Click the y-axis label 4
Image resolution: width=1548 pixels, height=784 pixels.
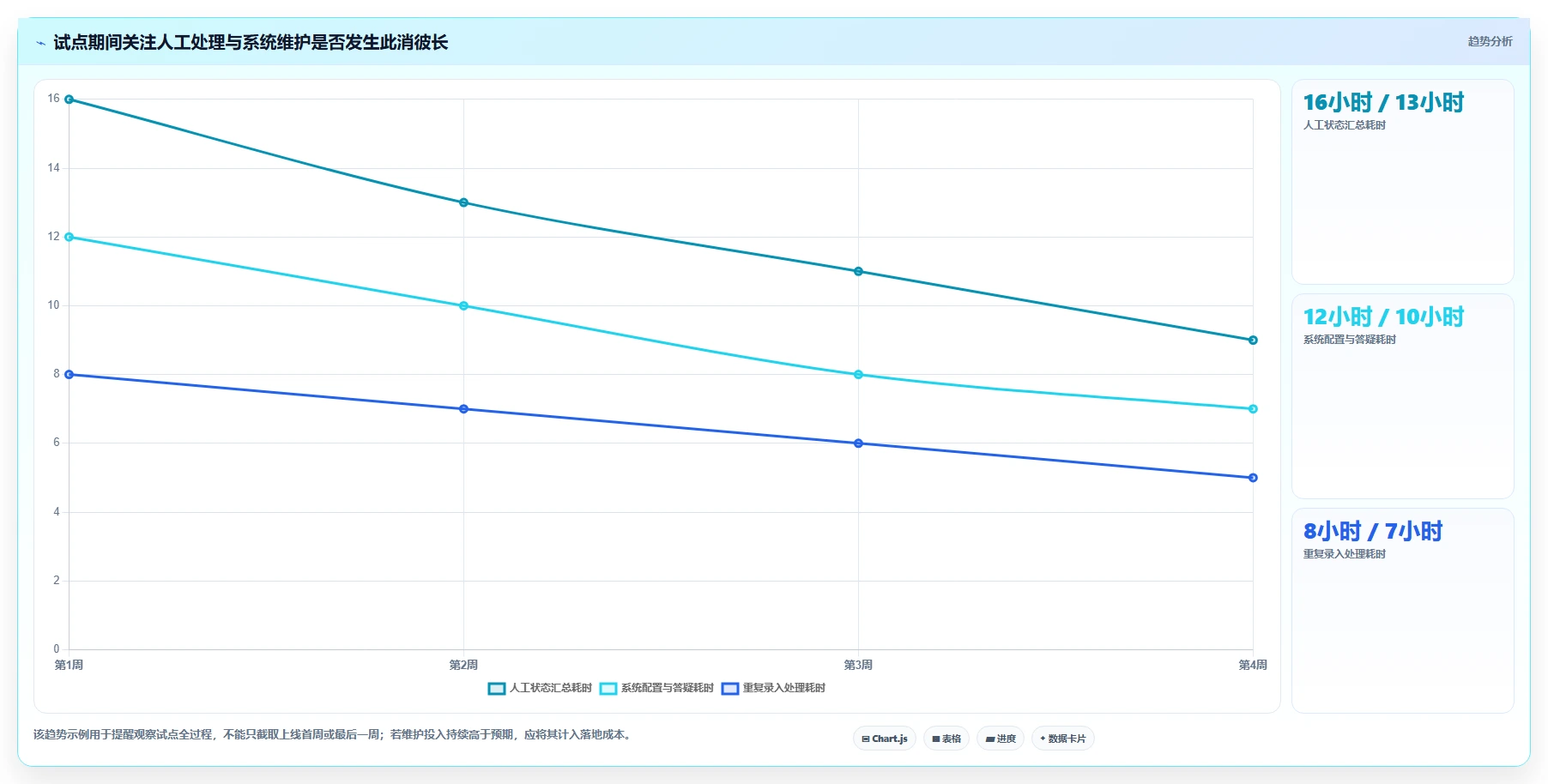tap(57, 512)
